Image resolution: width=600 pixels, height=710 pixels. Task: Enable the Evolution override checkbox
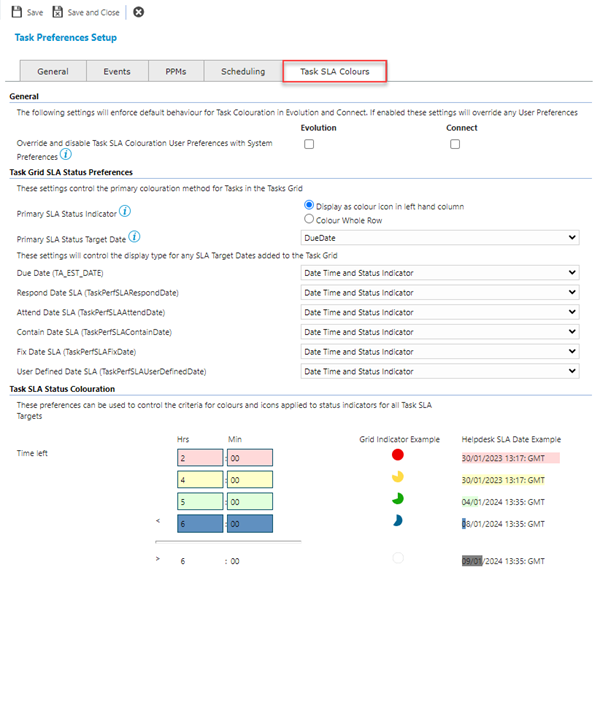pyautogui.click(x=309, y=144)
